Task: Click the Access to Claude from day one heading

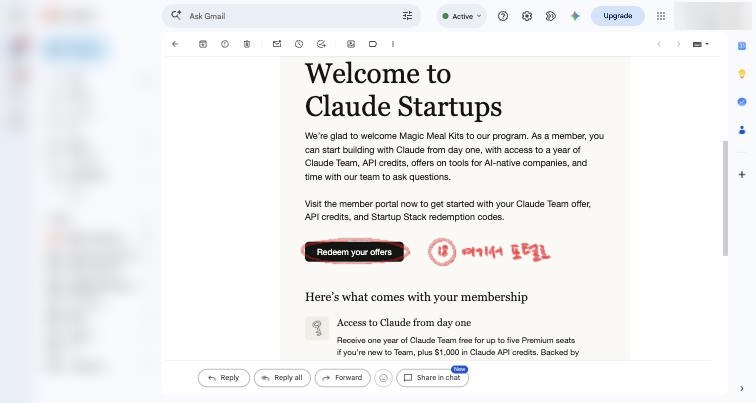Action: (x=404, y=322)
